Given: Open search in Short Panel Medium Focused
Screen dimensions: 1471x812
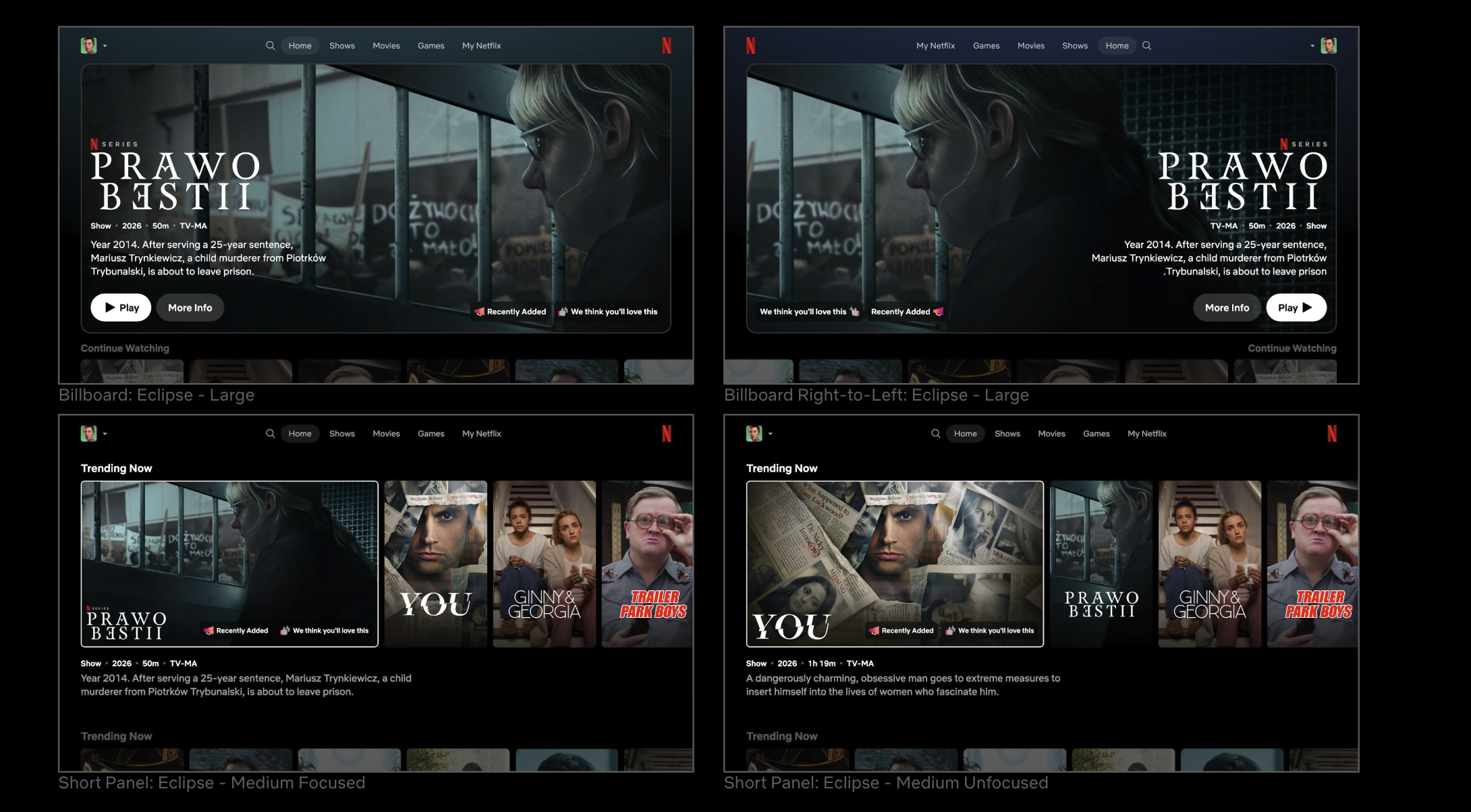Looking at the screenshot, I should (270, 434).
